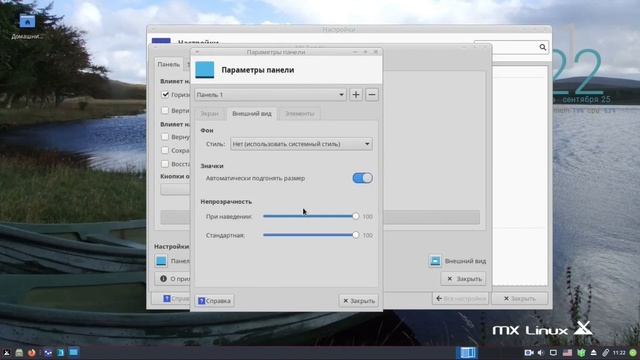640x360 pixels.
Task: Check the 'Верну...' checkbox
Action: click(x=165, y=137)
